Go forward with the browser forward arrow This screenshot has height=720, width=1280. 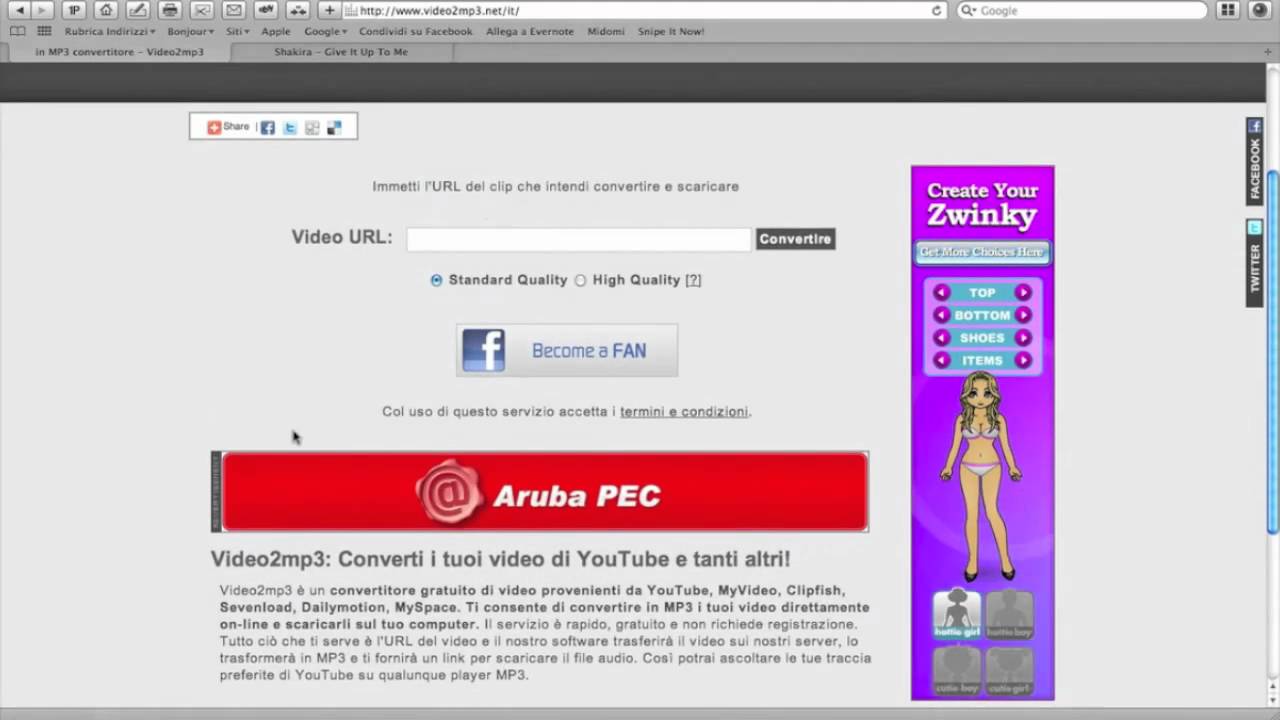(41, 10)
